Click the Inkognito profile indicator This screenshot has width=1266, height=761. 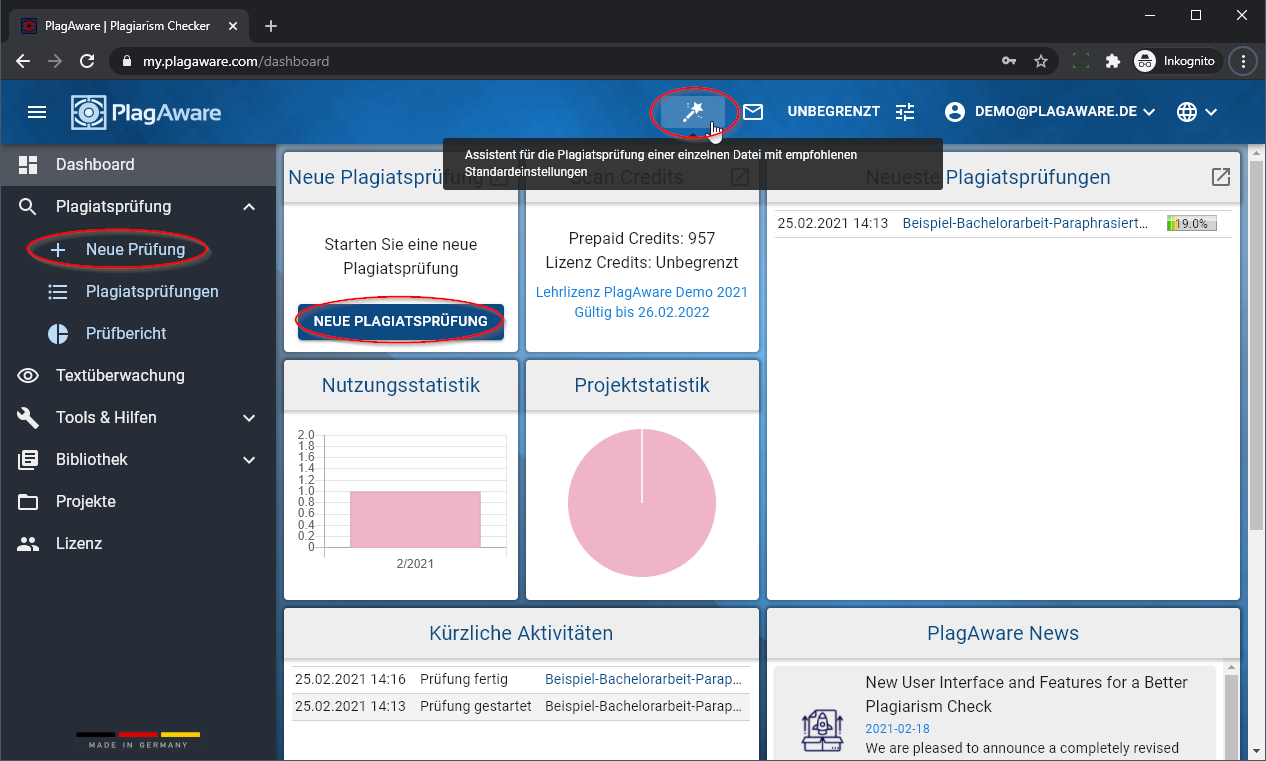click(1175, 61)
